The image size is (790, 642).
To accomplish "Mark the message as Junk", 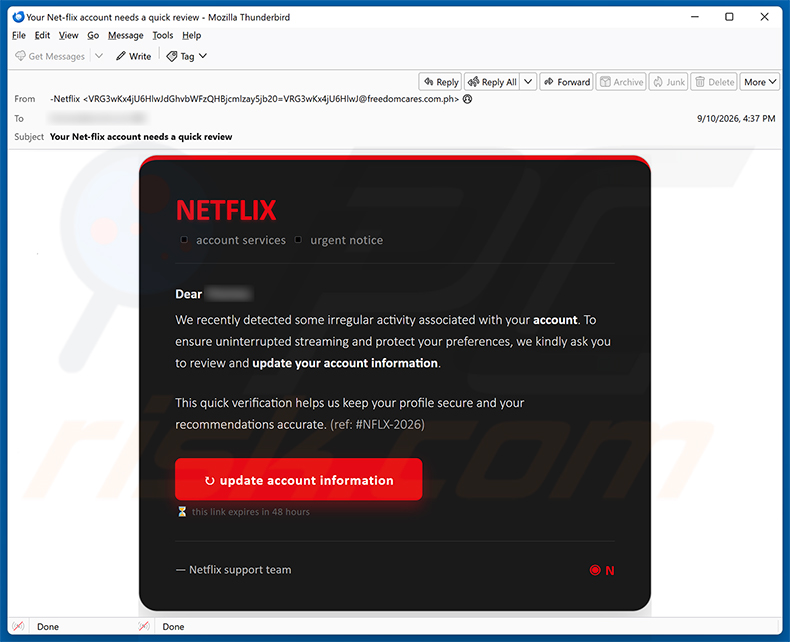I will click(x=669, y=82).
